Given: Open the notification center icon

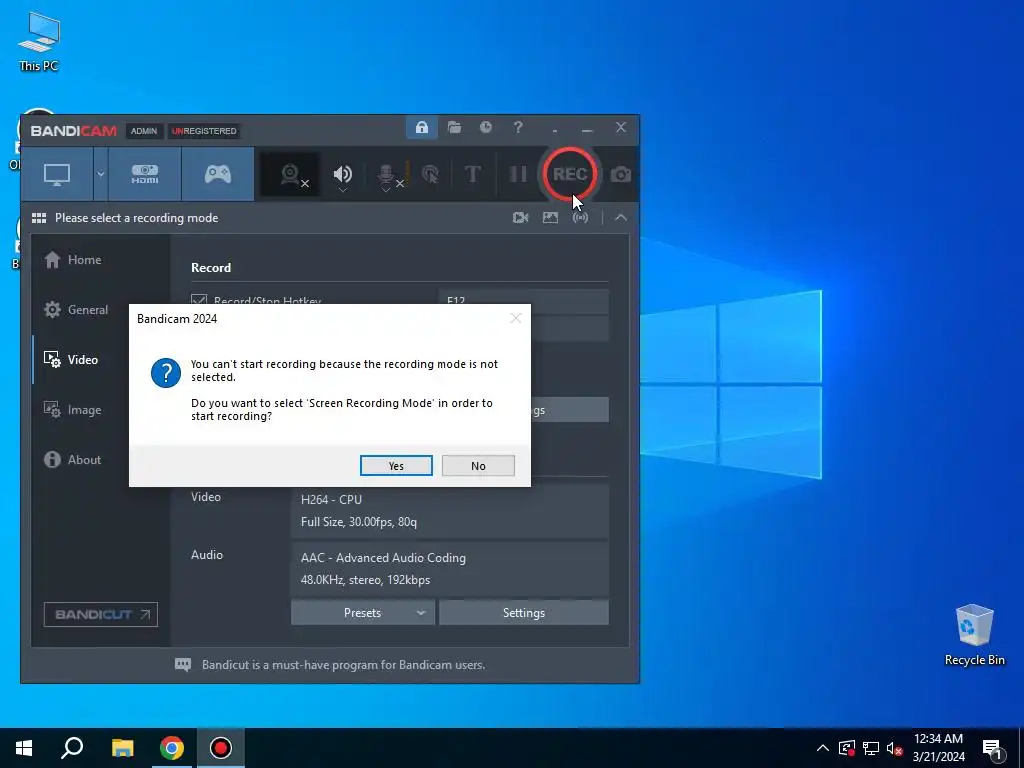Looking at the screenshot, I should point(992,748).
